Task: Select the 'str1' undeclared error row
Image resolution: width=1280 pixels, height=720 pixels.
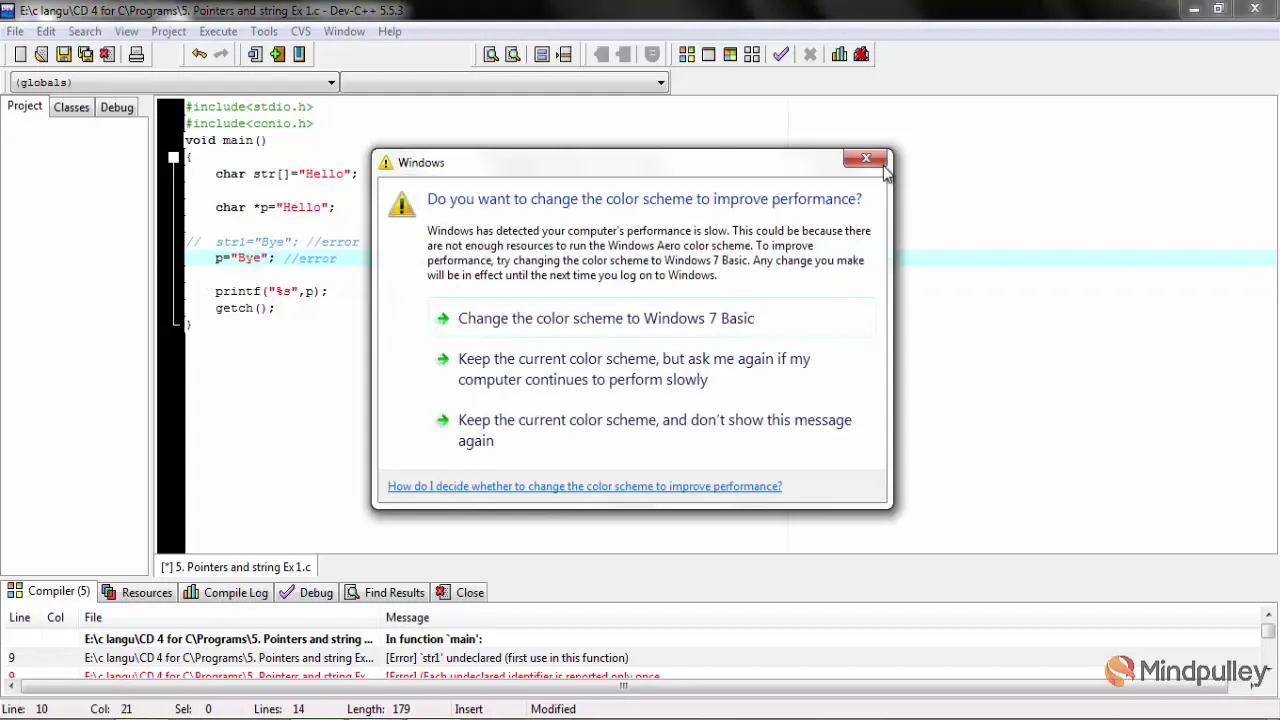Action: [630, 658]
